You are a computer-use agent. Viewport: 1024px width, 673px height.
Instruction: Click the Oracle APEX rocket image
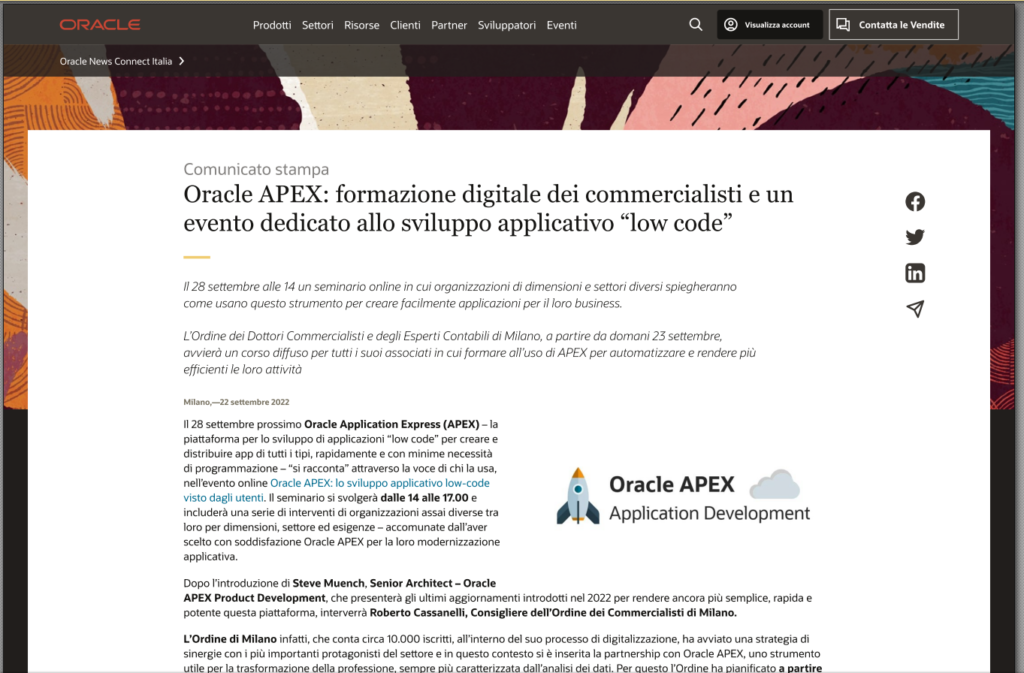682,497
